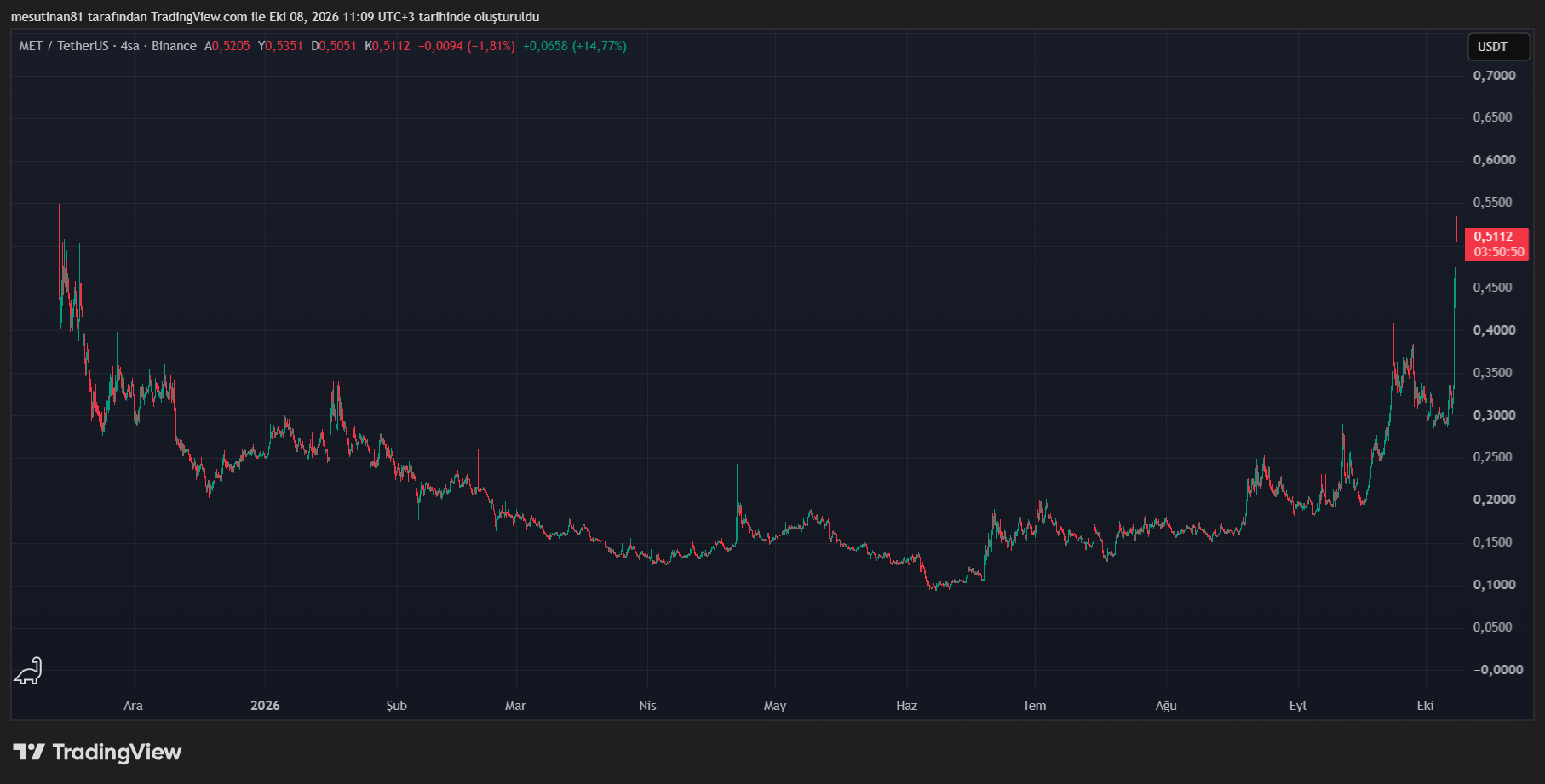Click the 0,3500 price axis label
Image resolution: width=1545 pixels, height=784 pixels.
[x=1495, y=373]
